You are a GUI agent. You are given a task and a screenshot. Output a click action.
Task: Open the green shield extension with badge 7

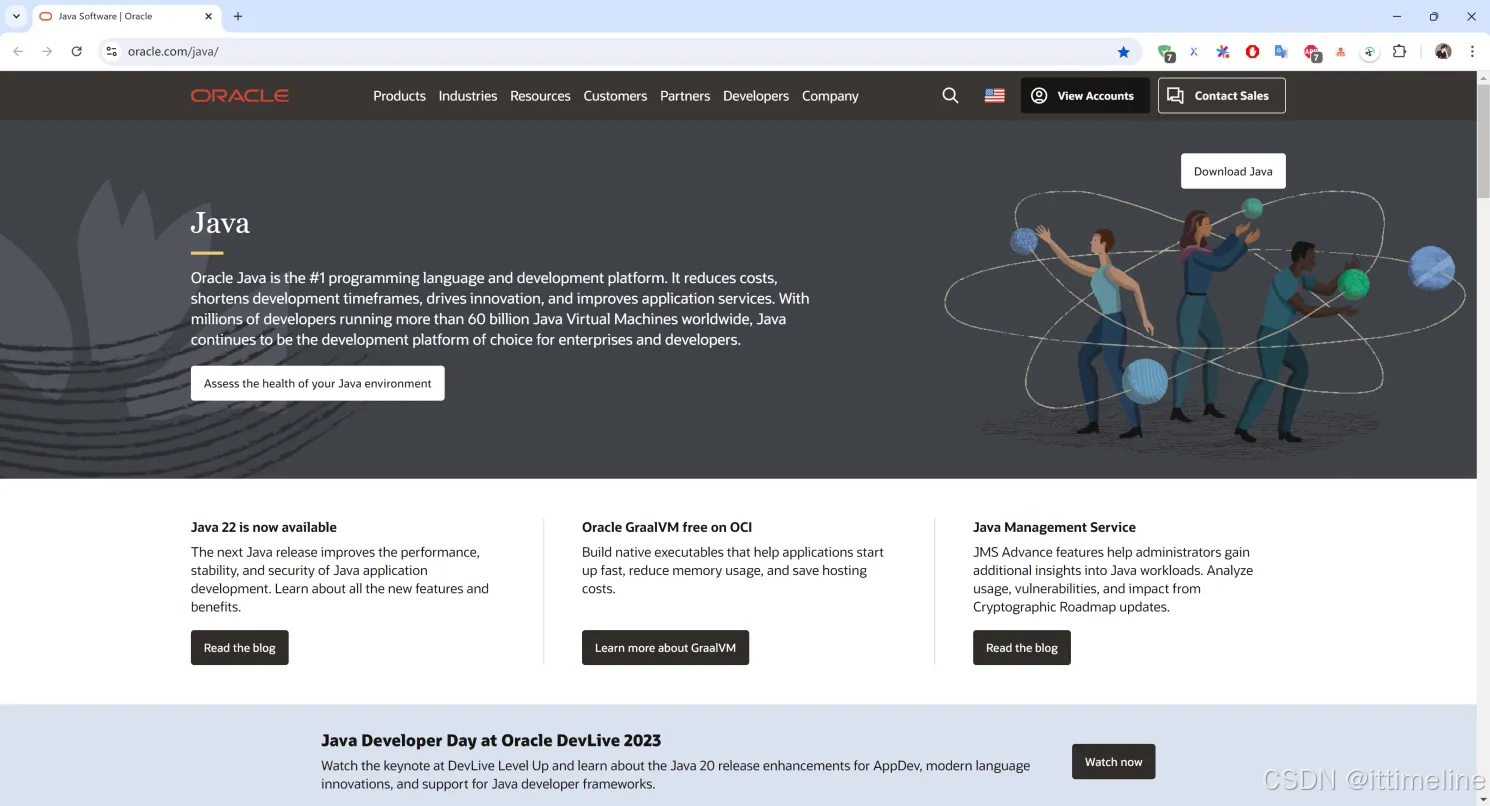pyautogui.click(x=1165, y=53)
